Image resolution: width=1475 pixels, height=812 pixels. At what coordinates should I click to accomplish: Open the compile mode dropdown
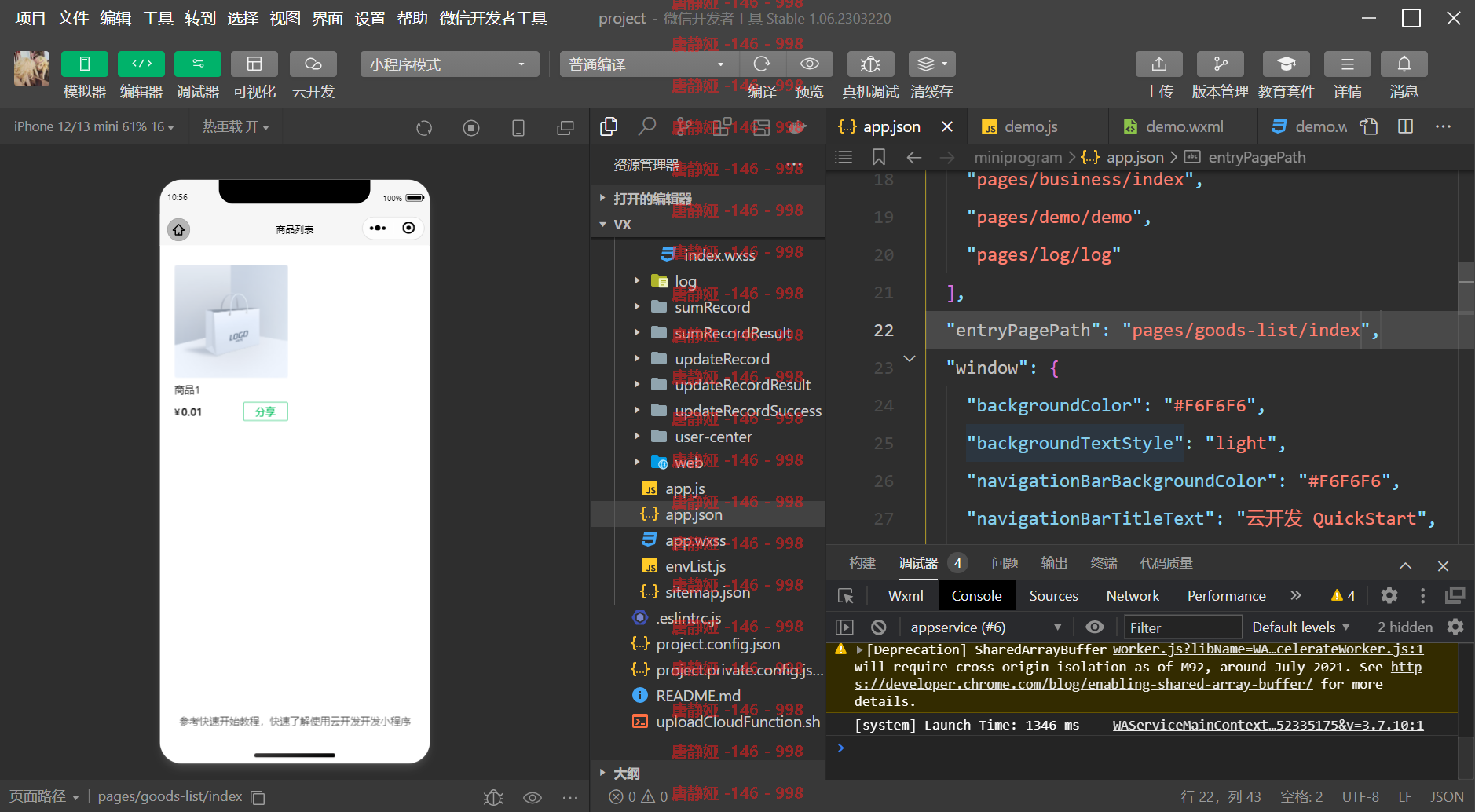(x=649, y=64)
